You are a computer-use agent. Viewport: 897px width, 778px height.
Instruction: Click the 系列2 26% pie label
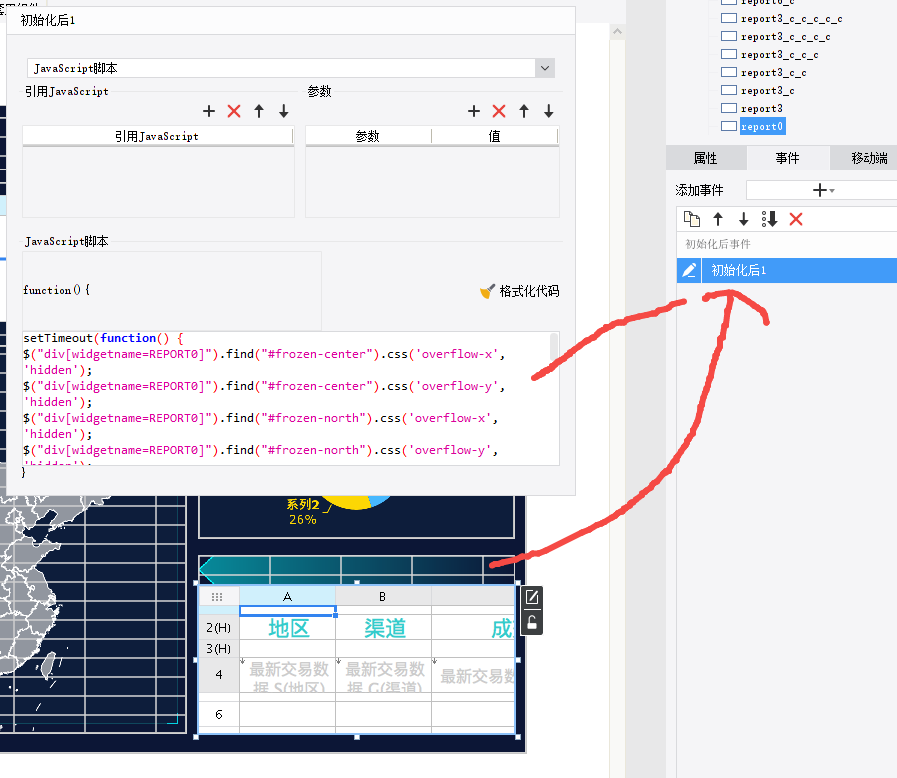[303, 512]
